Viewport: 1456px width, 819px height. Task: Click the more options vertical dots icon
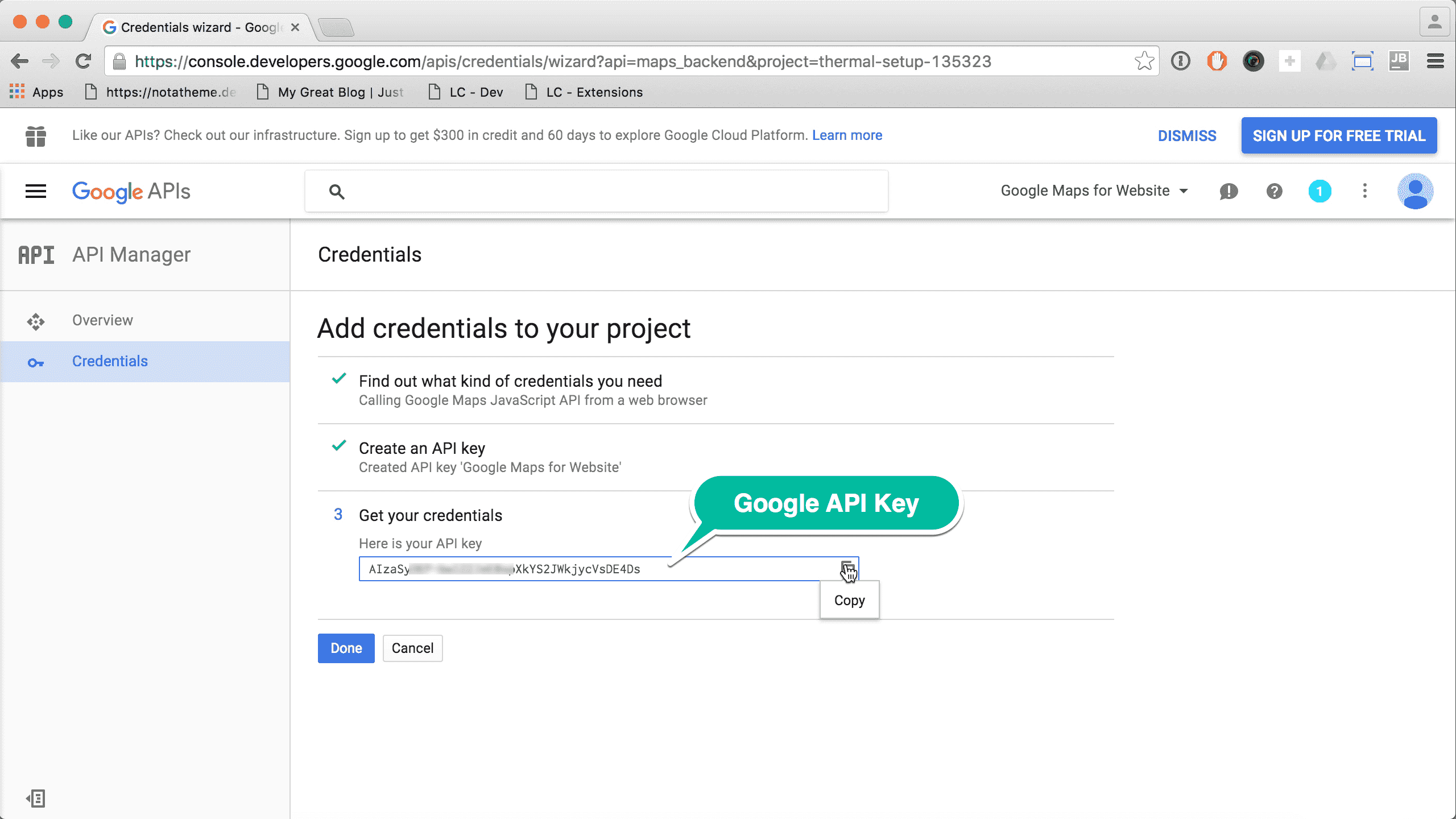click(x=1364, y=190)
